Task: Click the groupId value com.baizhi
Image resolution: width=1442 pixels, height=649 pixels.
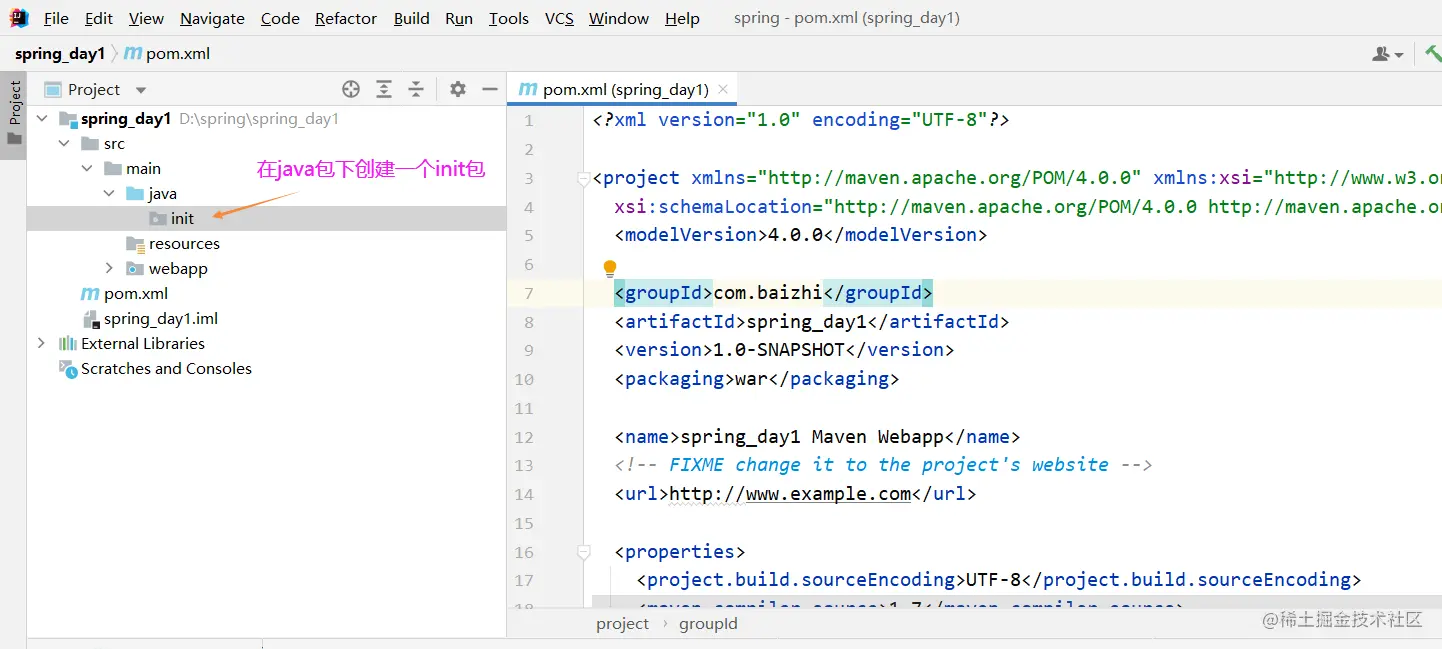Action: click(767, 293)
